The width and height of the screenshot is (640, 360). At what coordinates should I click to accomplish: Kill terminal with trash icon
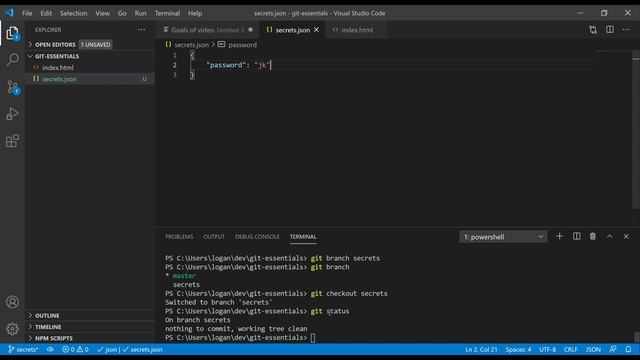click(593, 236)
